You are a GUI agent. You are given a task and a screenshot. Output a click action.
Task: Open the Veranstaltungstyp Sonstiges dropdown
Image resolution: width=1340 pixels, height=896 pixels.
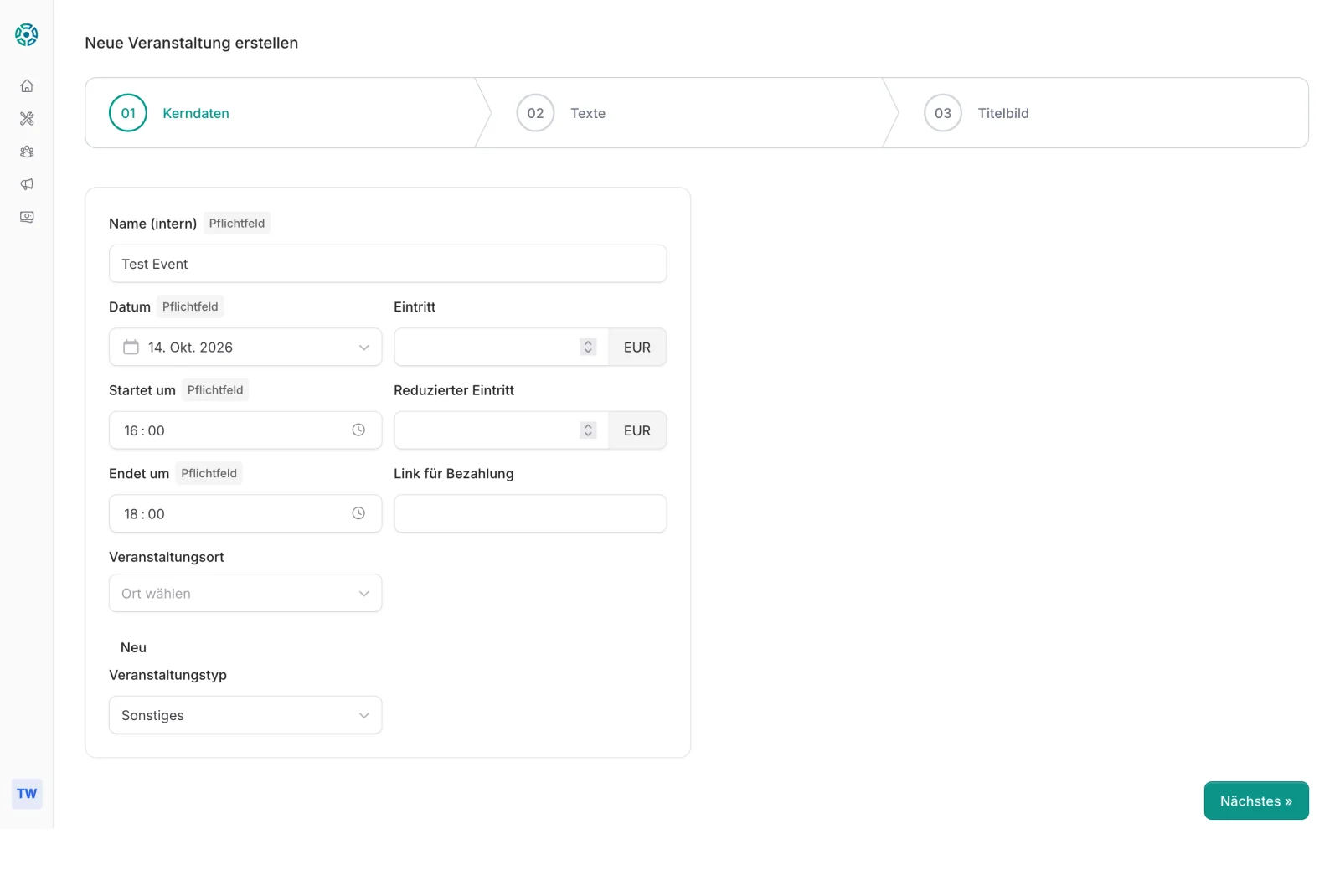click(x=245, y=715)
